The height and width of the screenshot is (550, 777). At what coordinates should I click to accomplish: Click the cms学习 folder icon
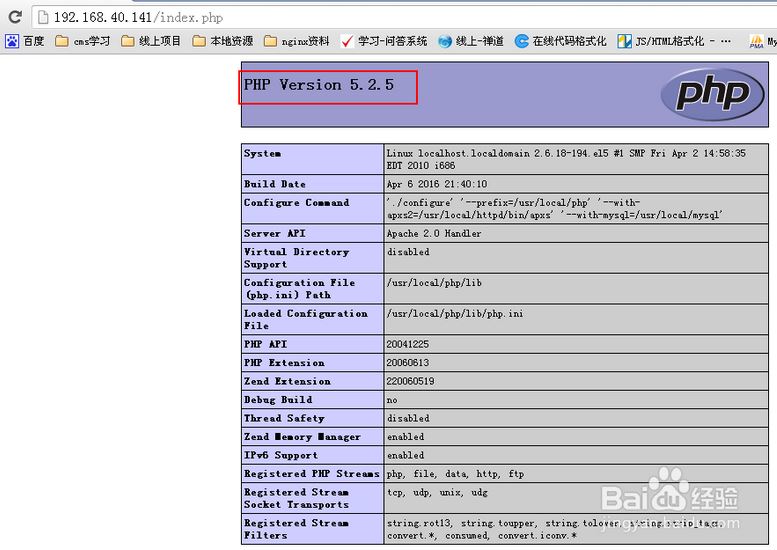tap(61, 41)
